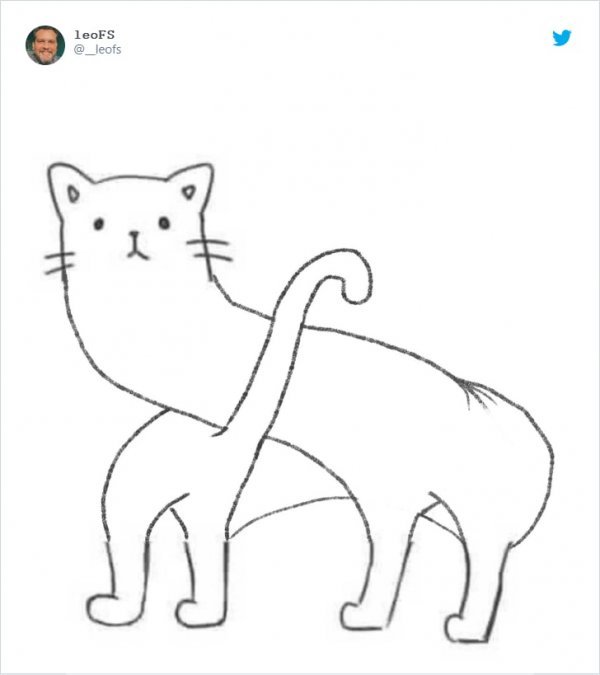The image size is (600, 675).
Task: Click the whiskers on cat's right cheek
Action: point(210,251)
